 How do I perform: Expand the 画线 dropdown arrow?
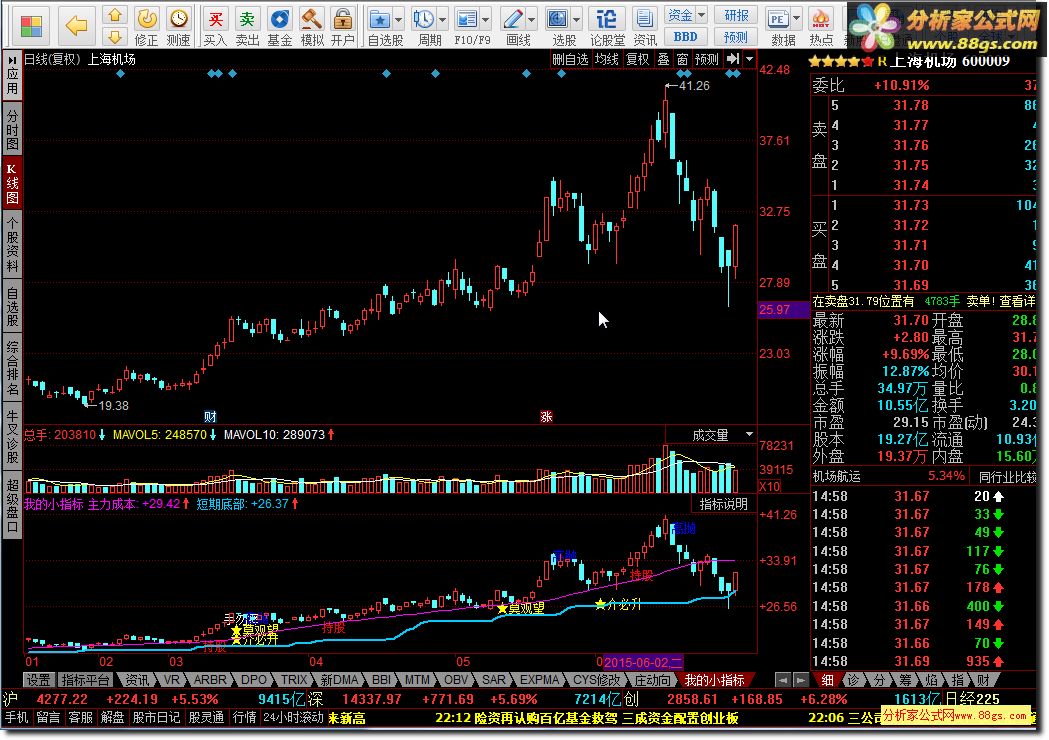pos(531,19)
